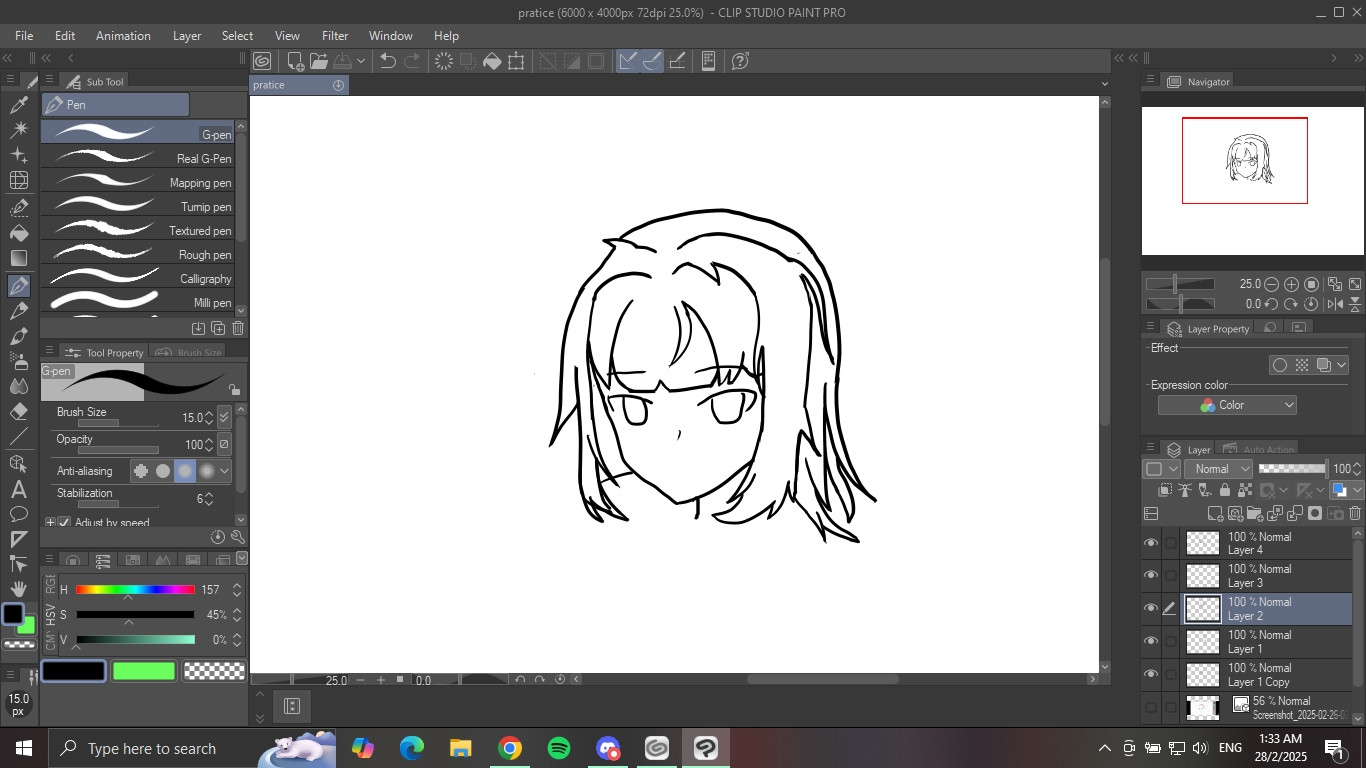Select the Real G-Pen sub tool
Image resolution: width=1366 pixels, height=768 pixels.
point(137,158)
